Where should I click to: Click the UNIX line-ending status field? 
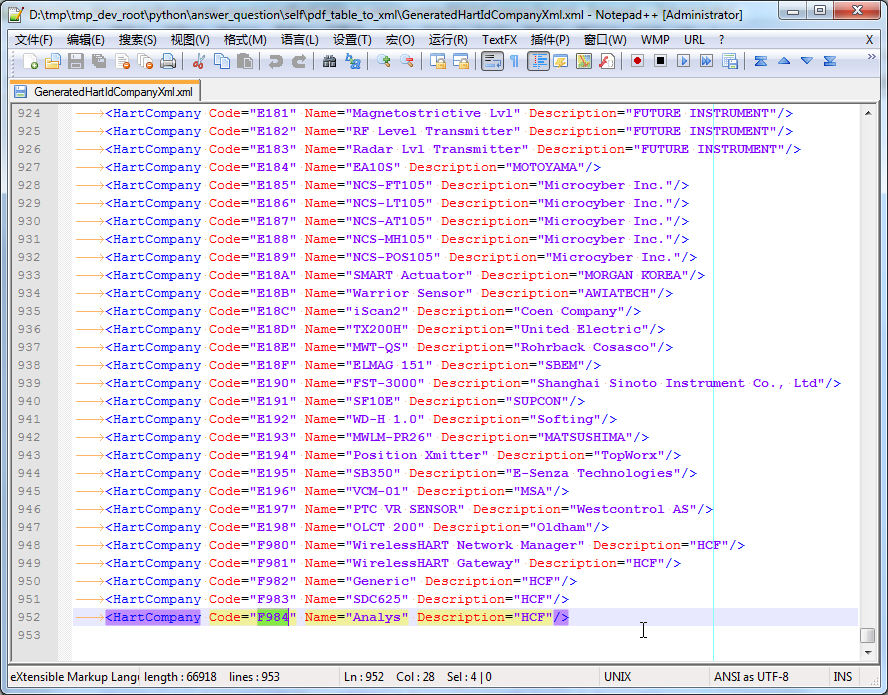(617, 677)
